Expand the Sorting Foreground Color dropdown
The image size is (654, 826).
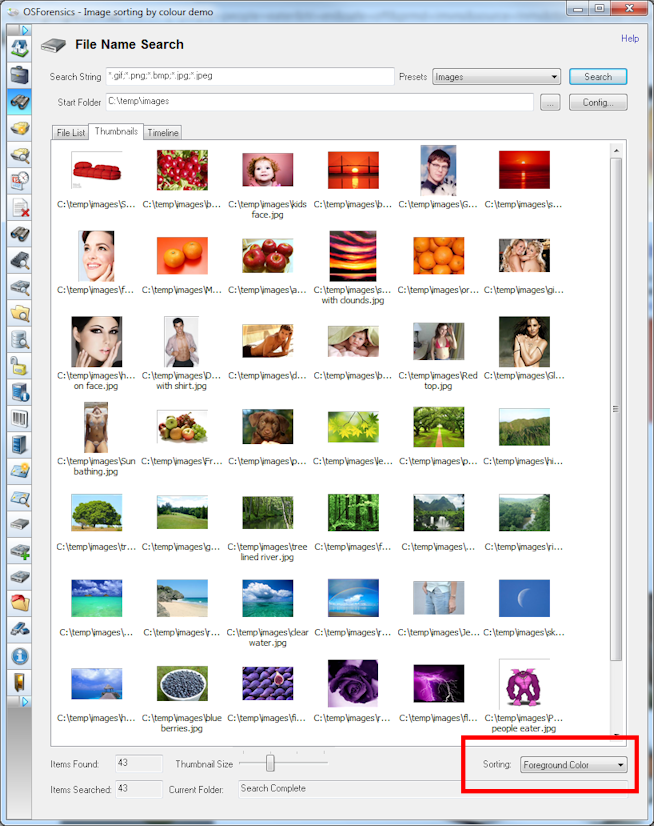(573, 765)
